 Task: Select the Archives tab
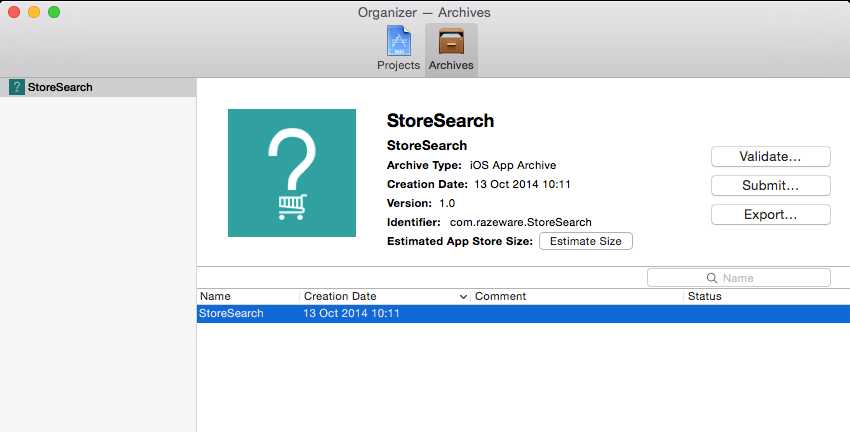[451, 49]
